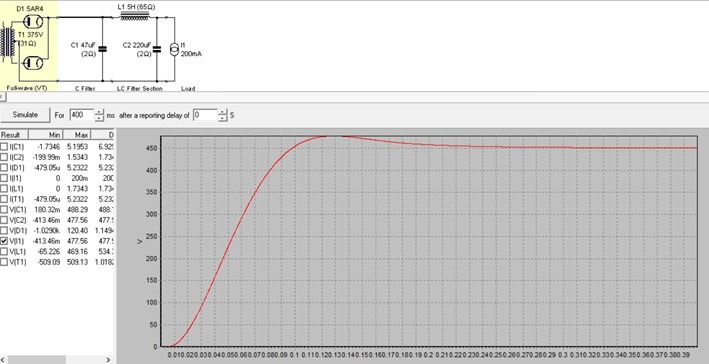The height and width of the screenshot is (364, 709).
Task: Enable the I(C2) result checkbox
Action: tap(4, 157)
